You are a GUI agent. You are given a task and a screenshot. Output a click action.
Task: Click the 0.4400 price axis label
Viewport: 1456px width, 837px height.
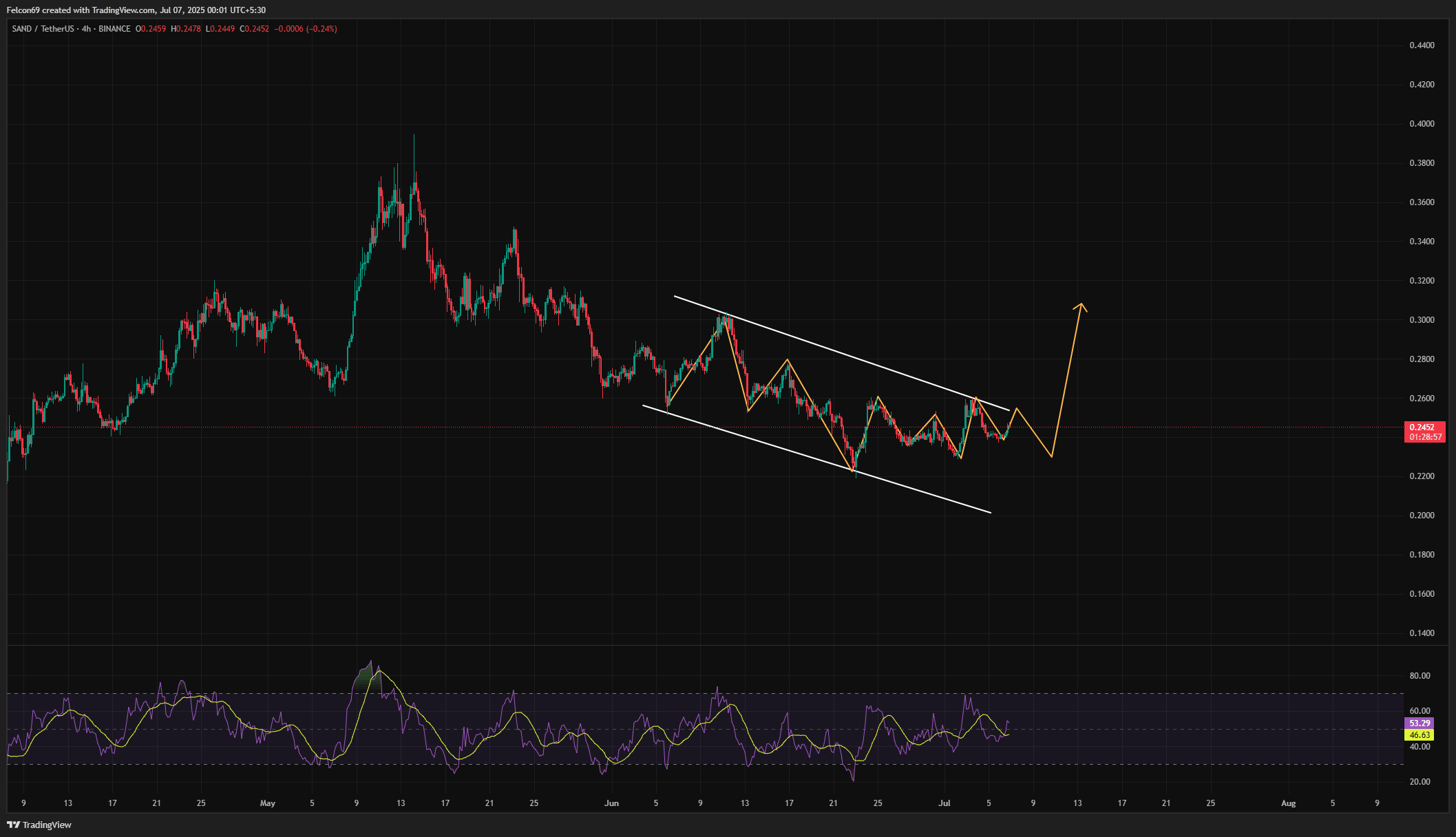(1422, 45)
